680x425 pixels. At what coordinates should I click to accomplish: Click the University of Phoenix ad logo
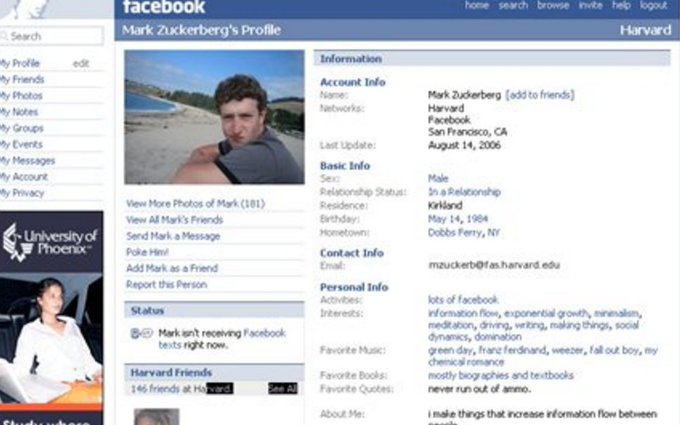pyautogui.click(x=50, y=242)
